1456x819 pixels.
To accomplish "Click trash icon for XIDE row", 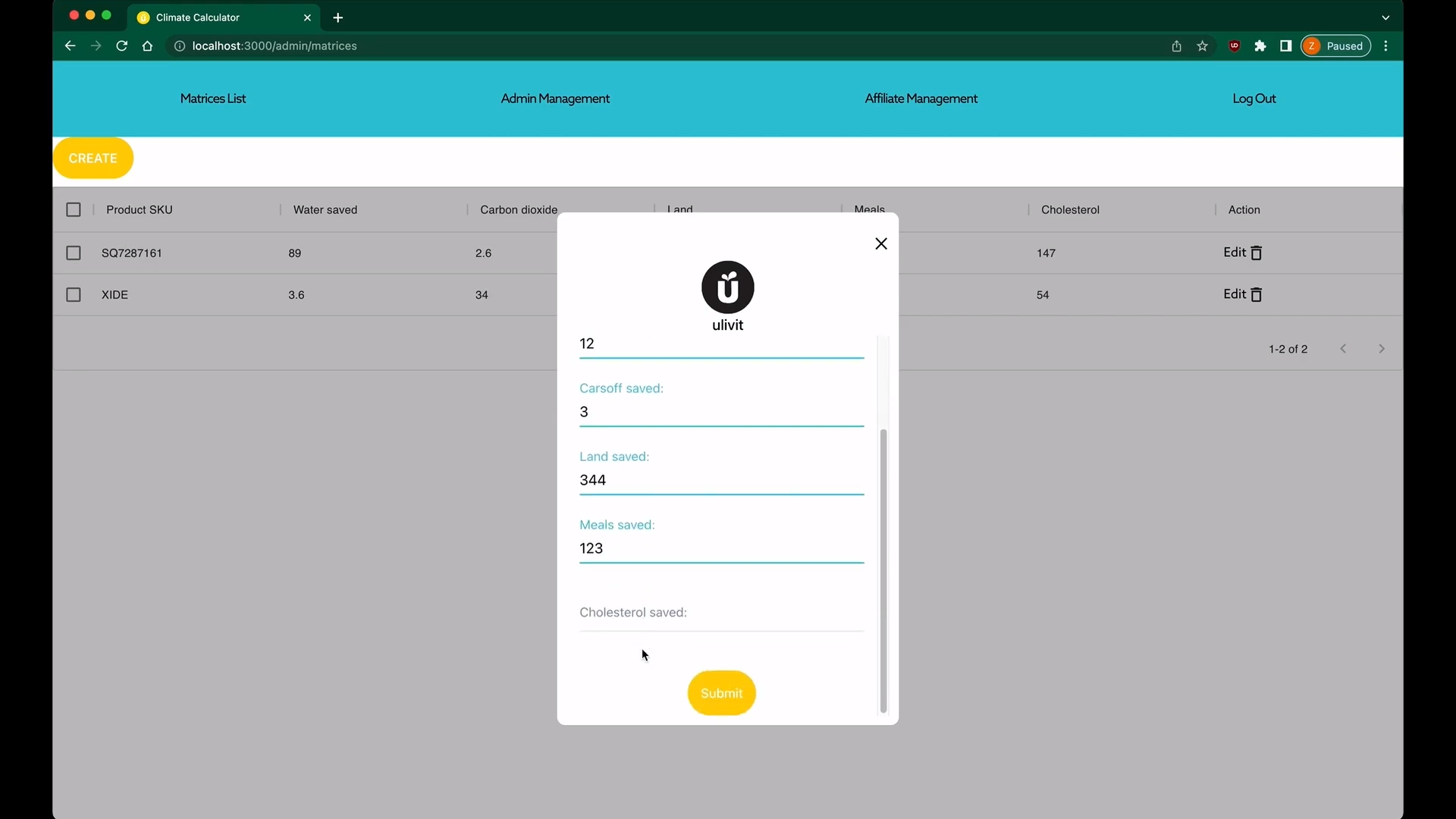I will click(1256, 295).
